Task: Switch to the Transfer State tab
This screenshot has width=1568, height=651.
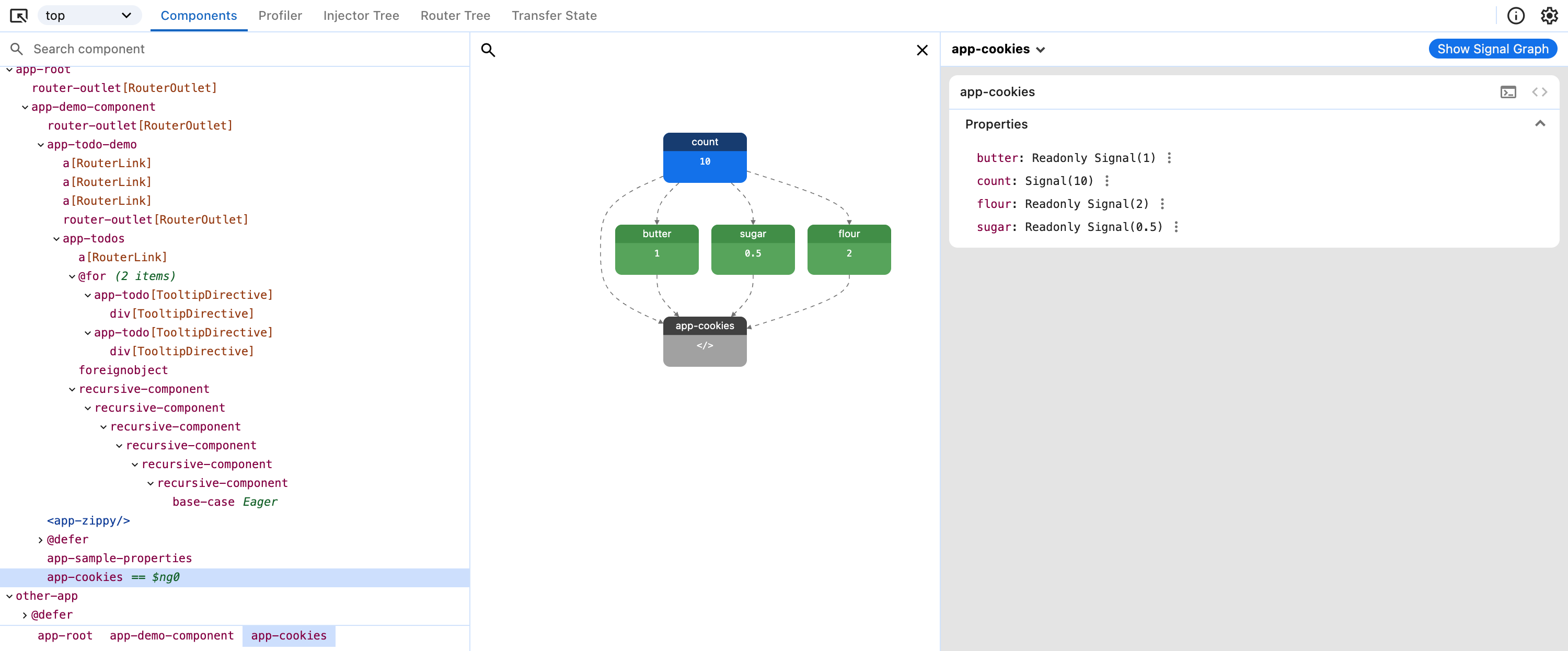Action: point(554,16)
